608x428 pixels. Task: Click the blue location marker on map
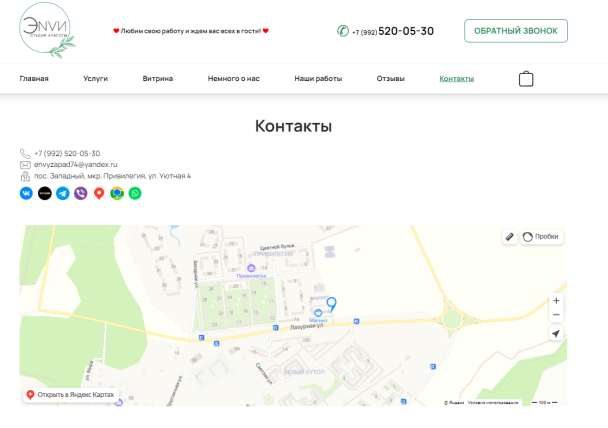coord(332,303)
